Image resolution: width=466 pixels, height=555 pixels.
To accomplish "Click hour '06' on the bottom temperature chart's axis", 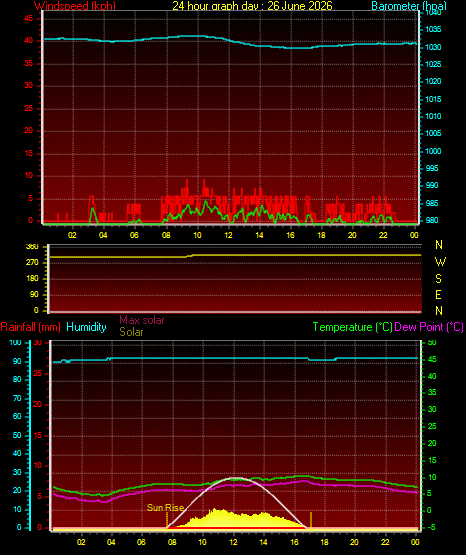I will tap(141, 542).
